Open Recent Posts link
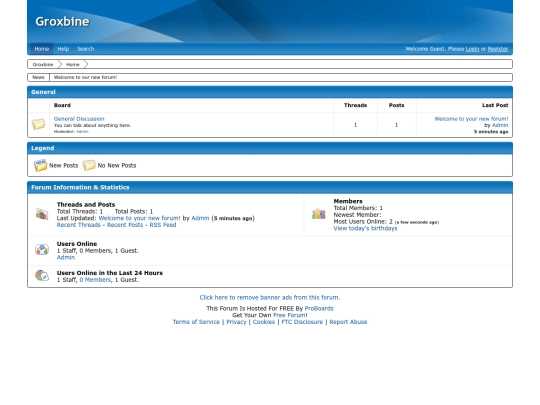The image size is (540, 405). (125, 225)
